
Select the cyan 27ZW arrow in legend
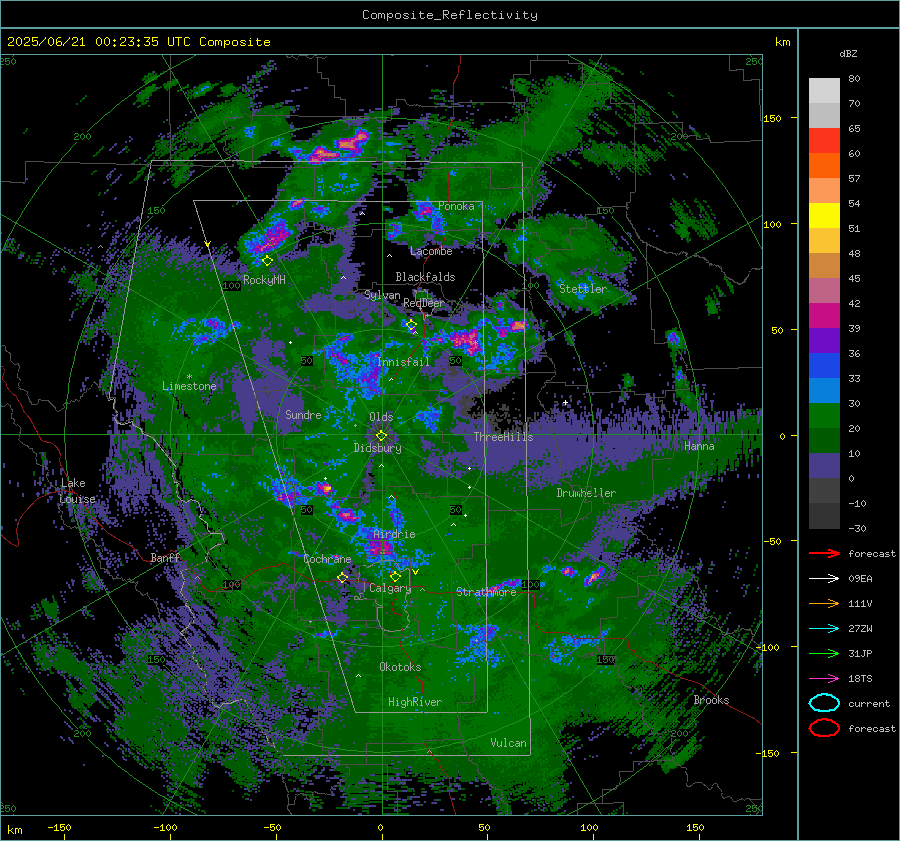824,629
